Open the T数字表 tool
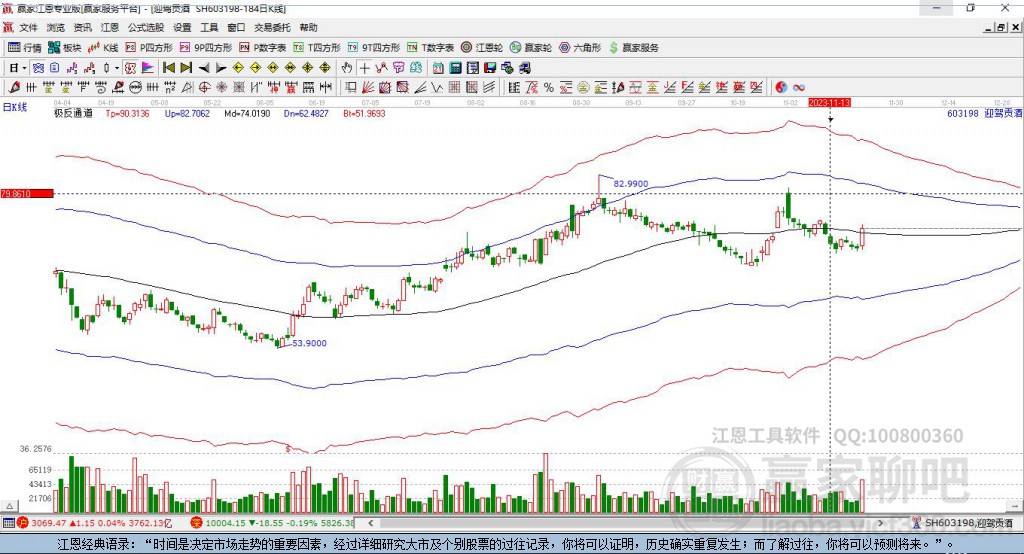 pos(430,48)
